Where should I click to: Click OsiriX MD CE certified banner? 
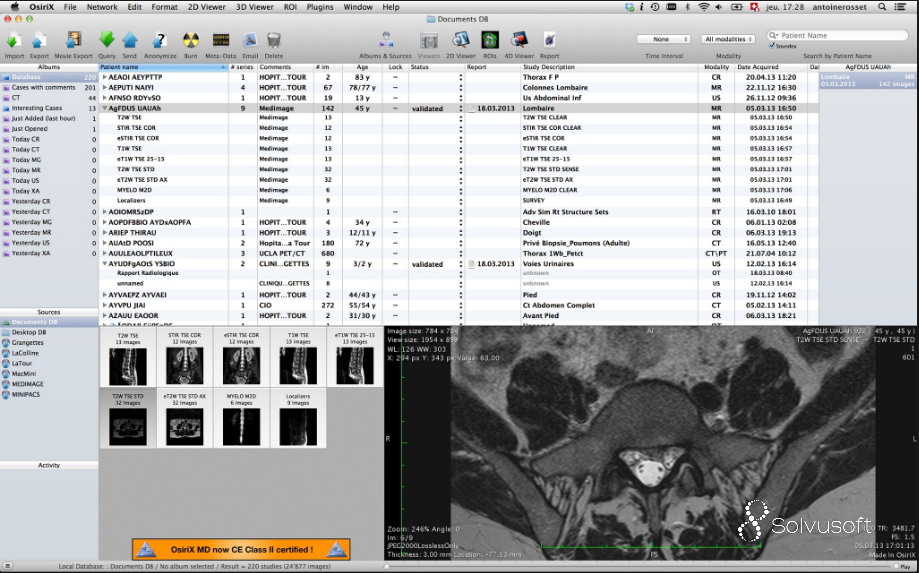(x=241, y=550)
